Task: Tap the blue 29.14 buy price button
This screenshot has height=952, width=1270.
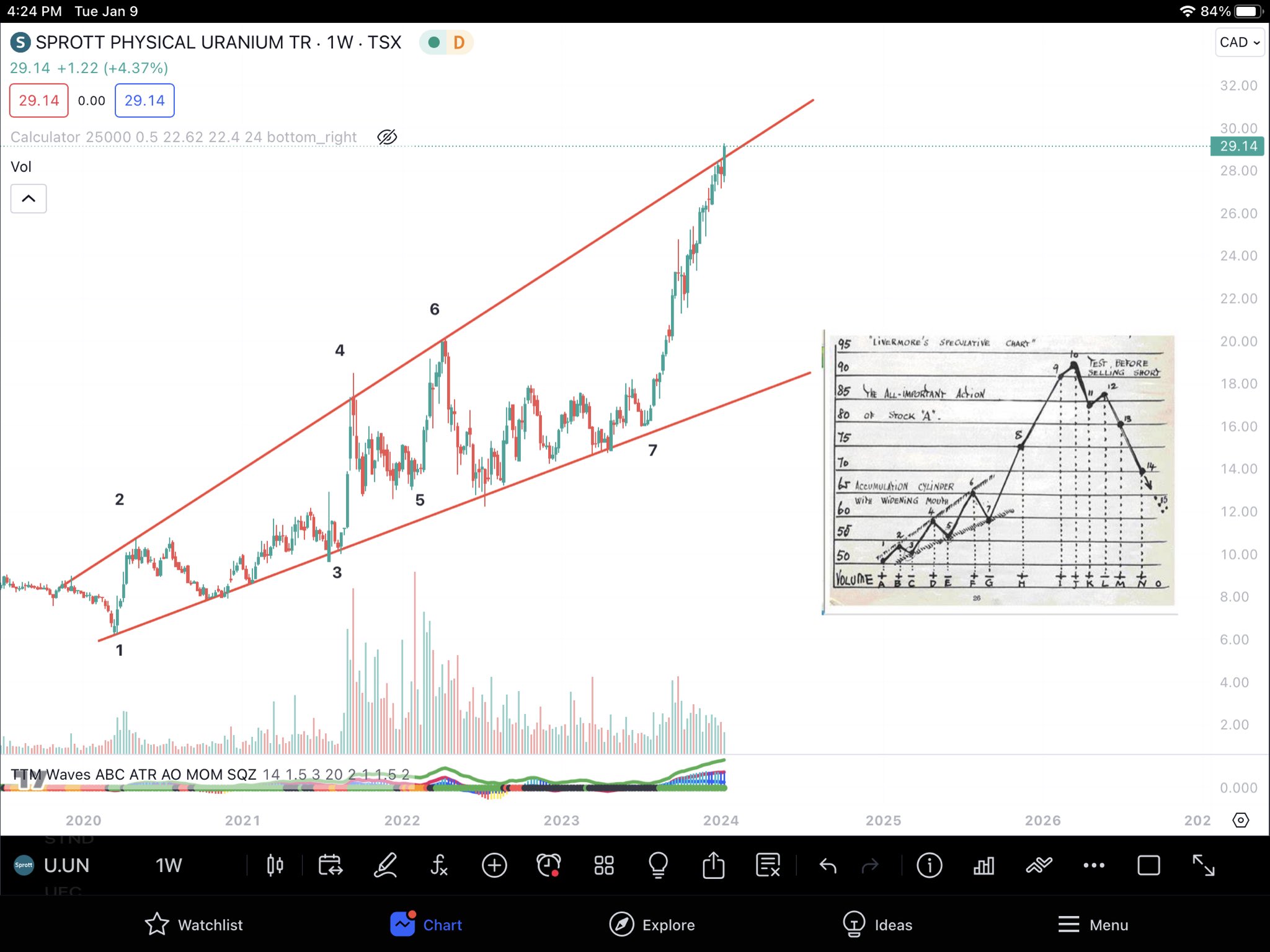Action: [144, 100]
